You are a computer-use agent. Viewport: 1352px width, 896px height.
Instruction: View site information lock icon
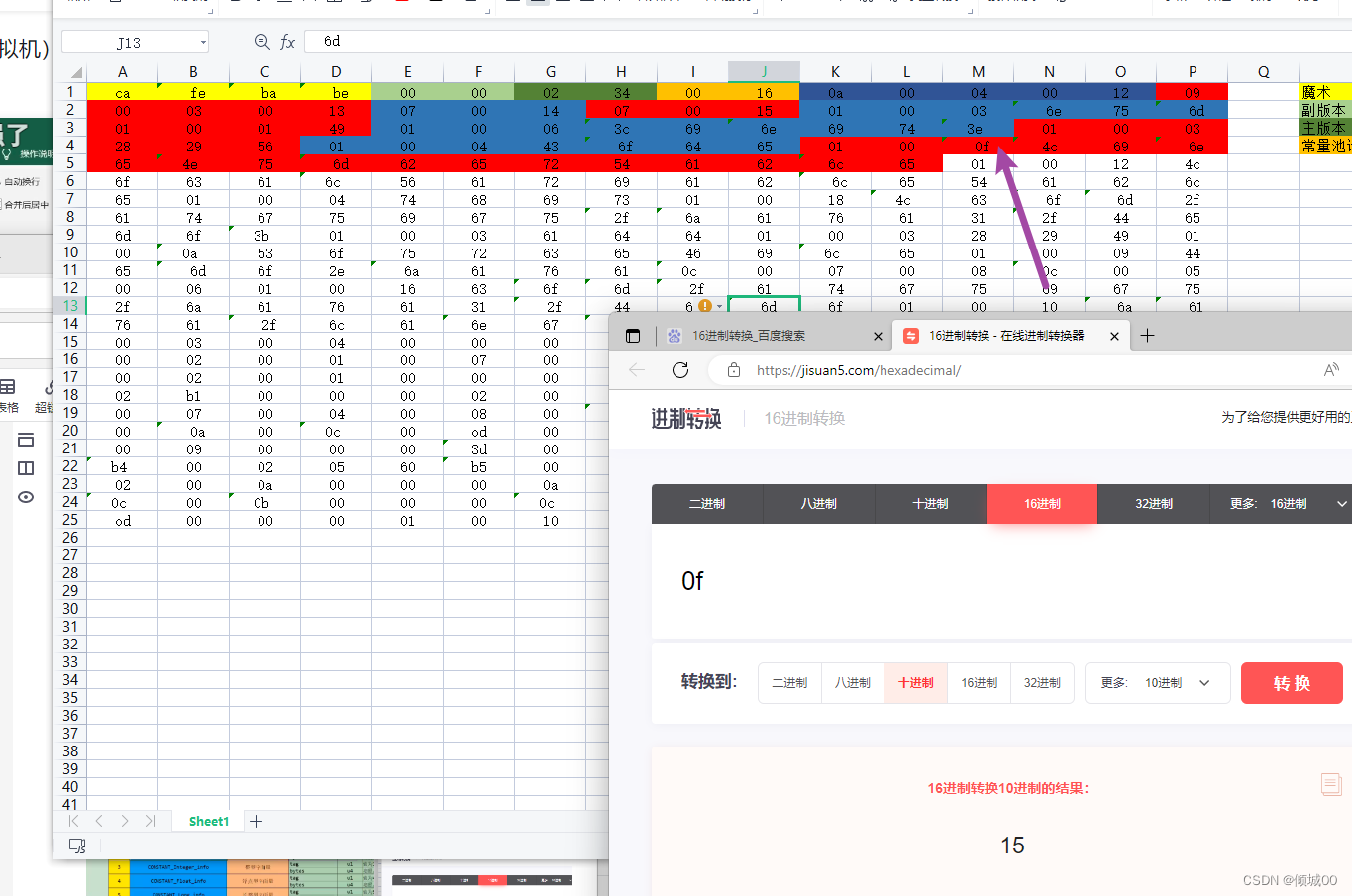pos(734,370)
